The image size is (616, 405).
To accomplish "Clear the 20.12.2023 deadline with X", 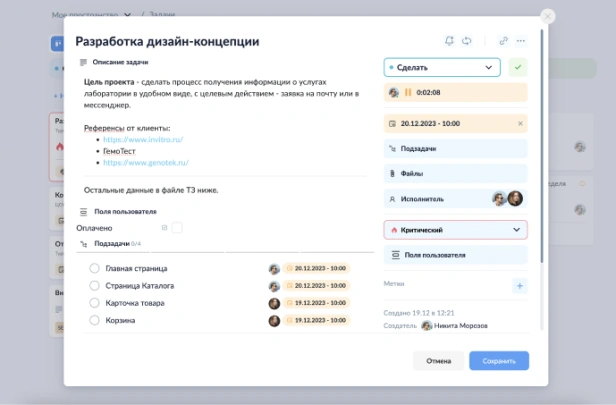I will 519,124.
